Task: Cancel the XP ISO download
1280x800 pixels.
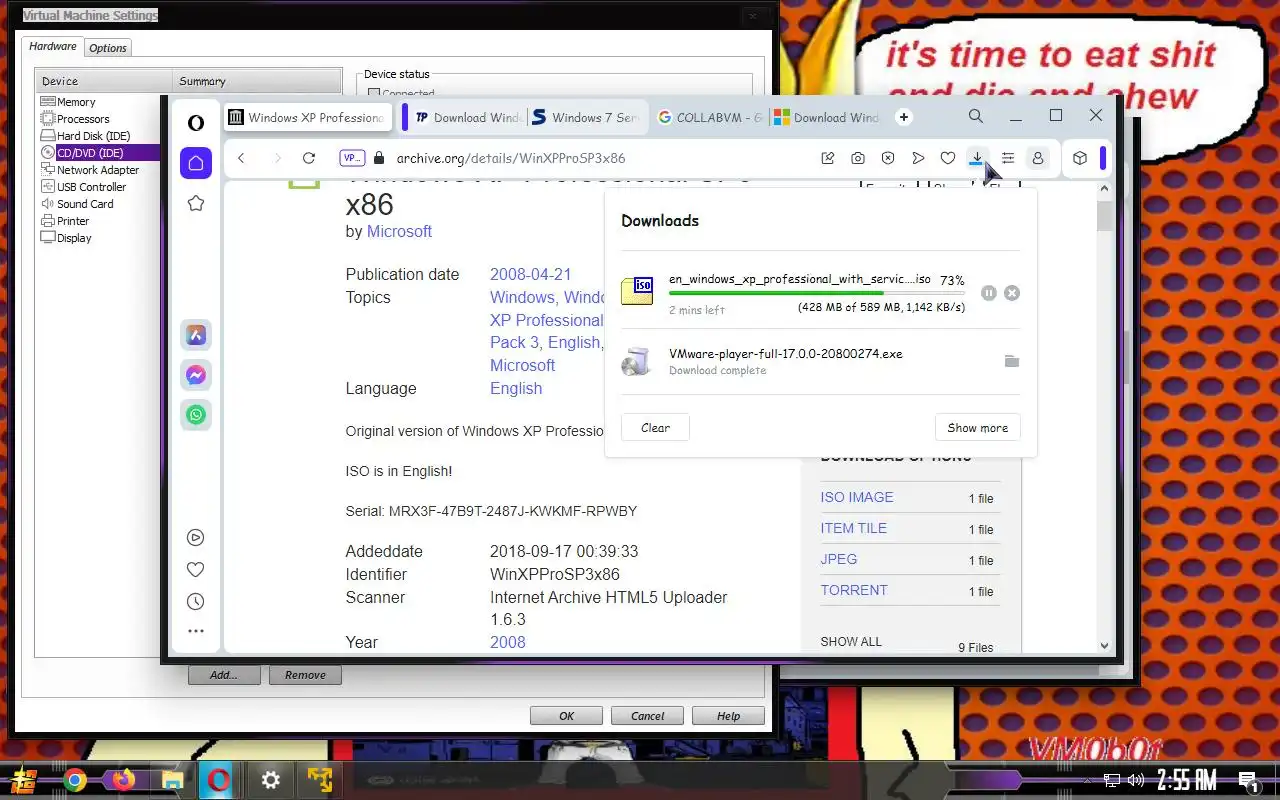Action: (1012, 293)
